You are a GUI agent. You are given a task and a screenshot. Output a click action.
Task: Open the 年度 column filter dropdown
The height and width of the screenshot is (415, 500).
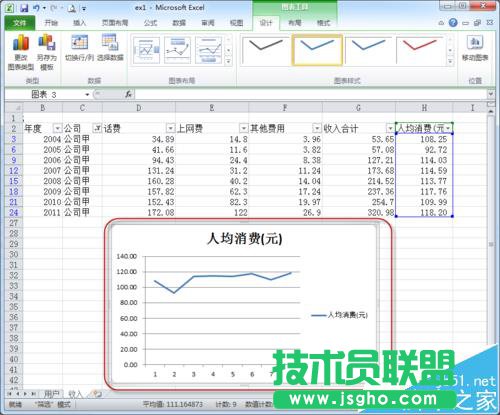[x=58, y=128]
